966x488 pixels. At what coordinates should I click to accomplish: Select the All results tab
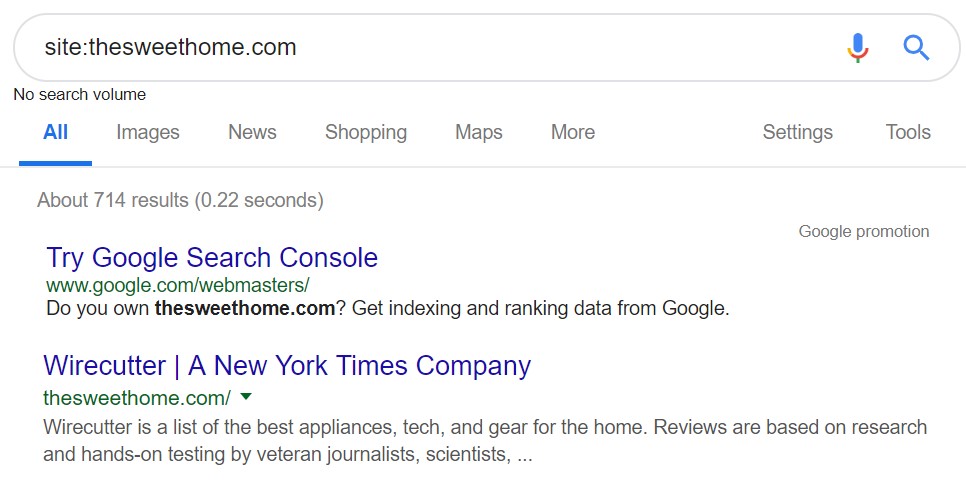click(56, 132)
